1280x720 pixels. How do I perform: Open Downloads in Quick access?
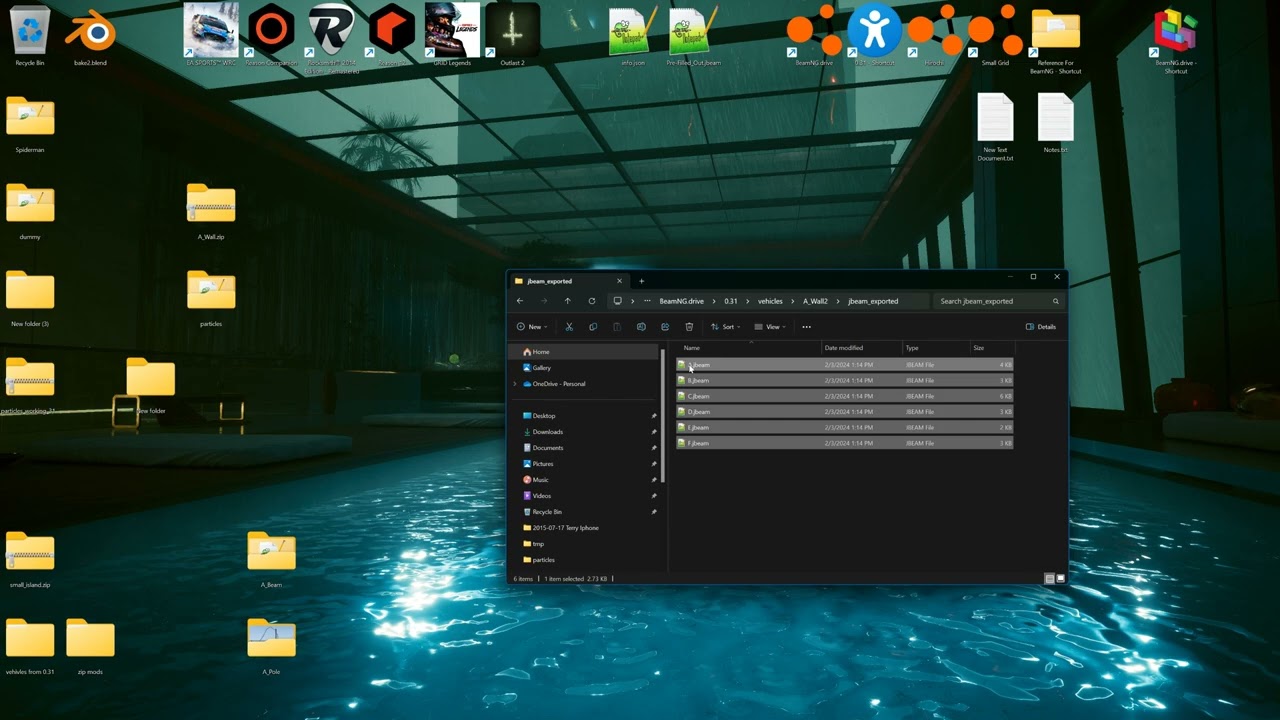tap(585, 432)
